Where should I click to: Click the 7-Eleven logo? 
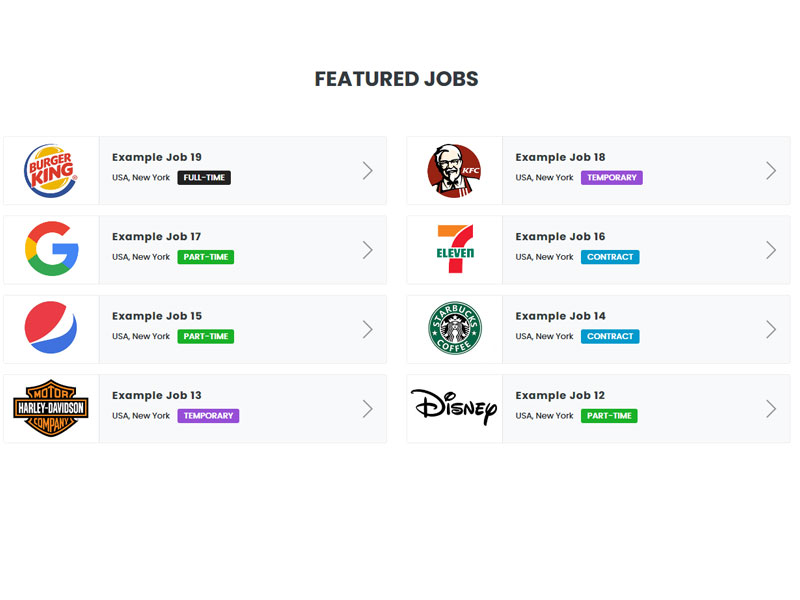pos(453,249)
